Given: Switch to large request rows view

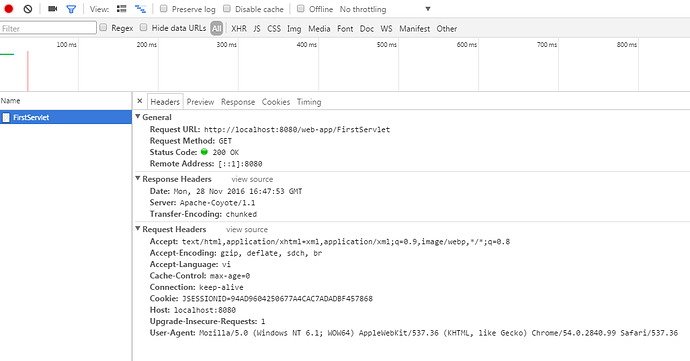Looking at the screenshot, I should [121, 9].
